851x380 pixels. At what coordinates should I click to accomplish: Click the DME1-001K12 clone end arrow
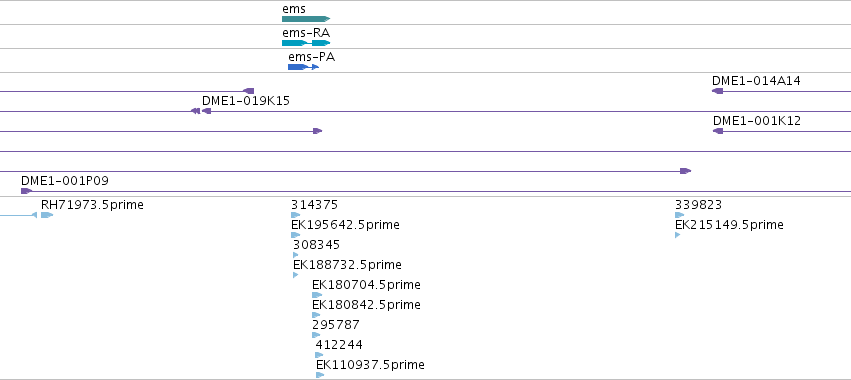pyautogui.click(x=718, y=131)
